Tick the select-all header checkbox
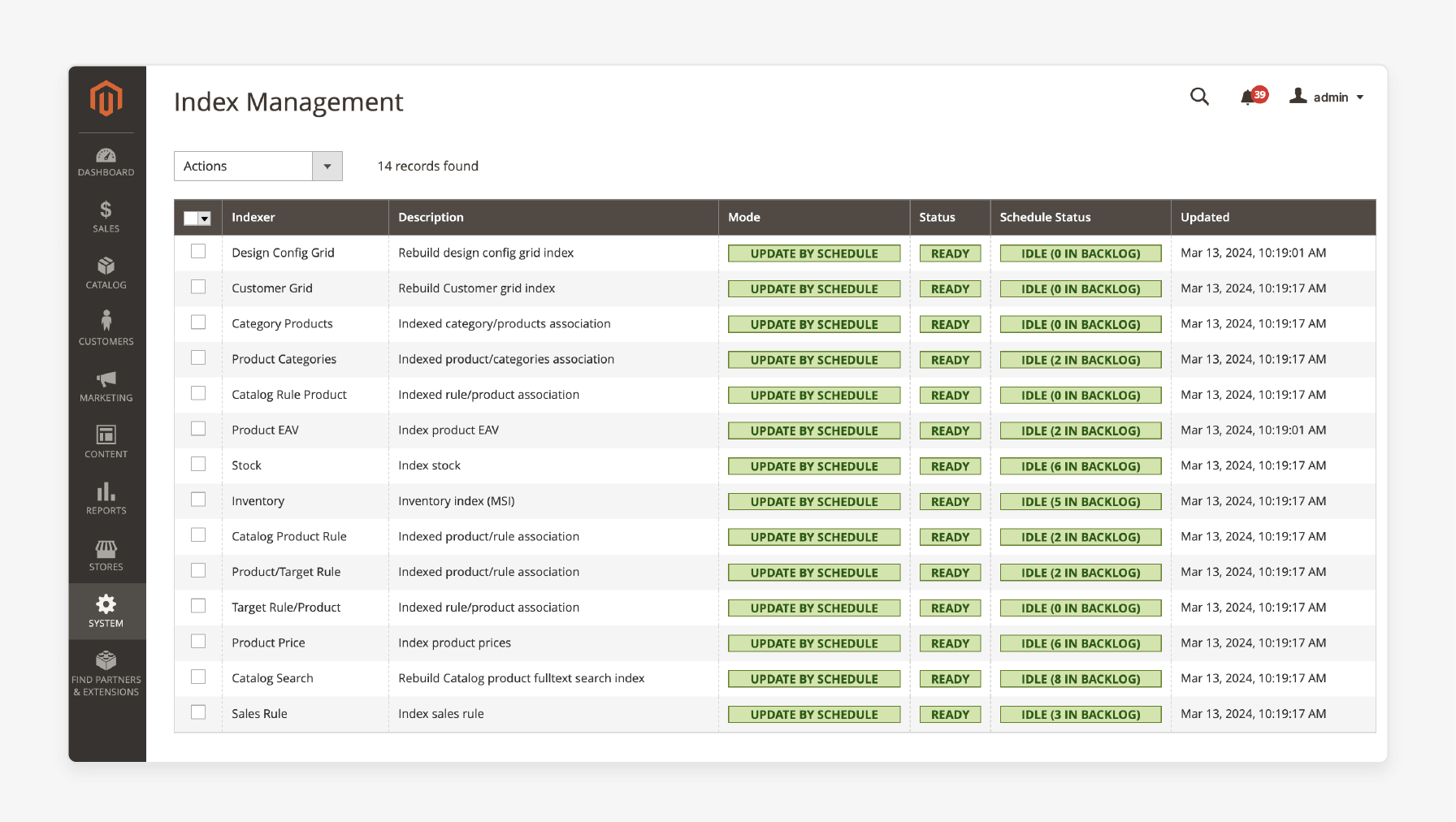The width and height of the screenshot is (1456, 822). (191, 218)
